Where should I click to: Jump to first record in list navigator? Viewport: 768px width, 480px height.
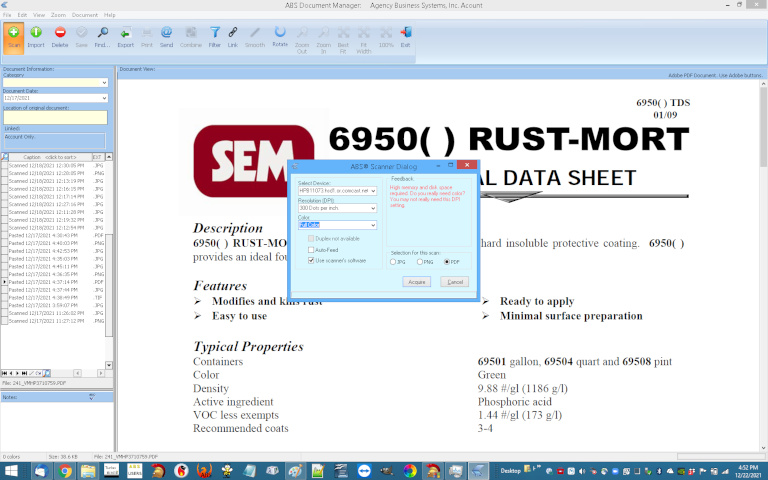pos(4,373)
